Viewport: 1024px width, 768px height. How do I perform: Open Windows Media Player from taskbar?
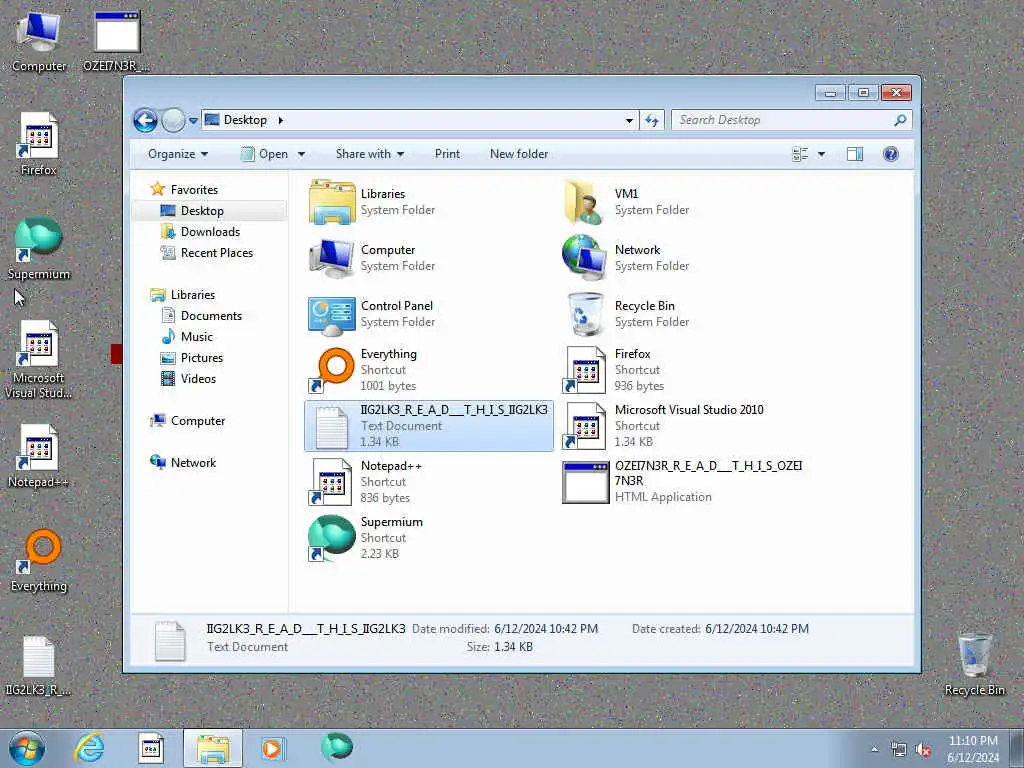(272, 748)
